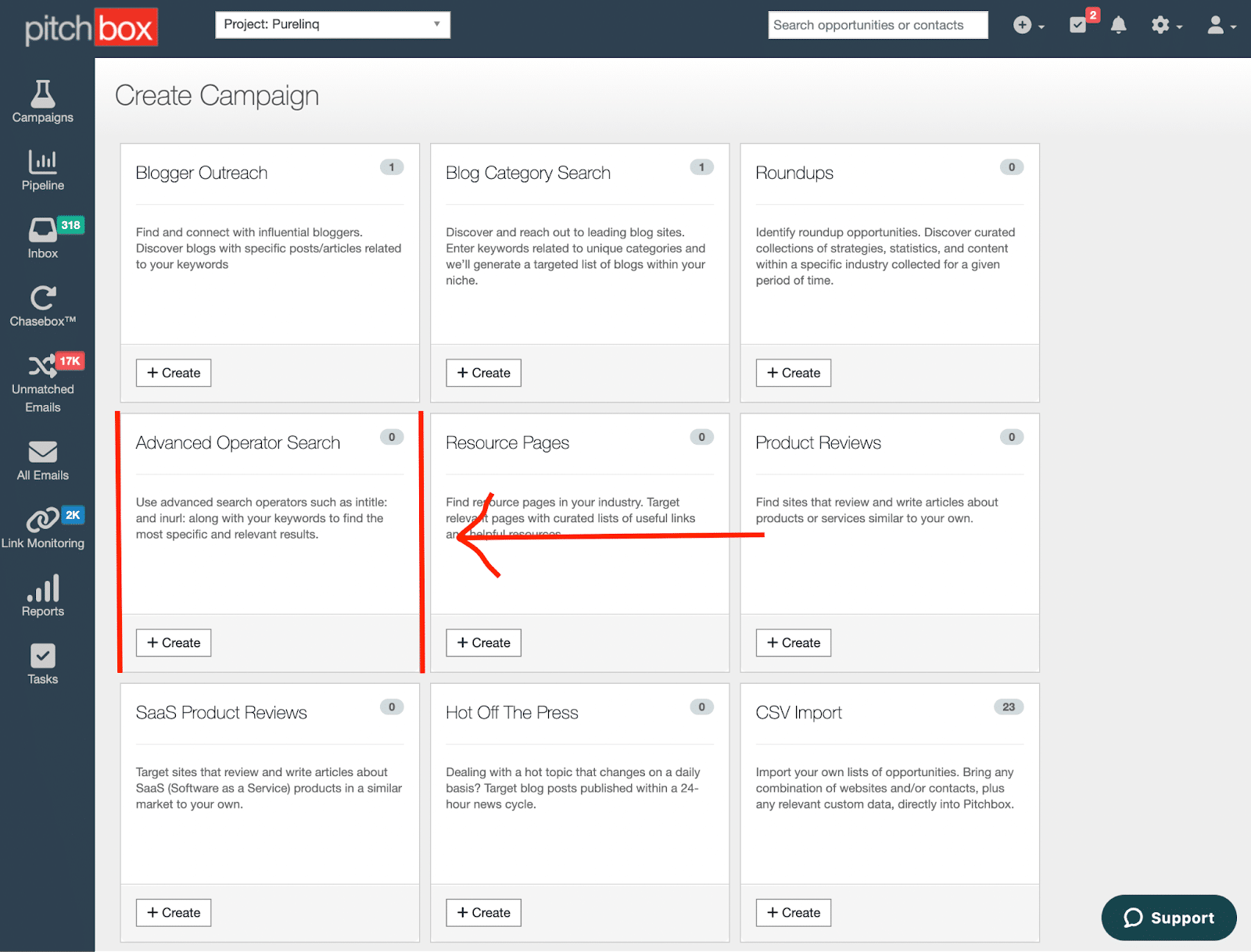Expand the Project: Purelinq dropdown

(x=332, y=24)
